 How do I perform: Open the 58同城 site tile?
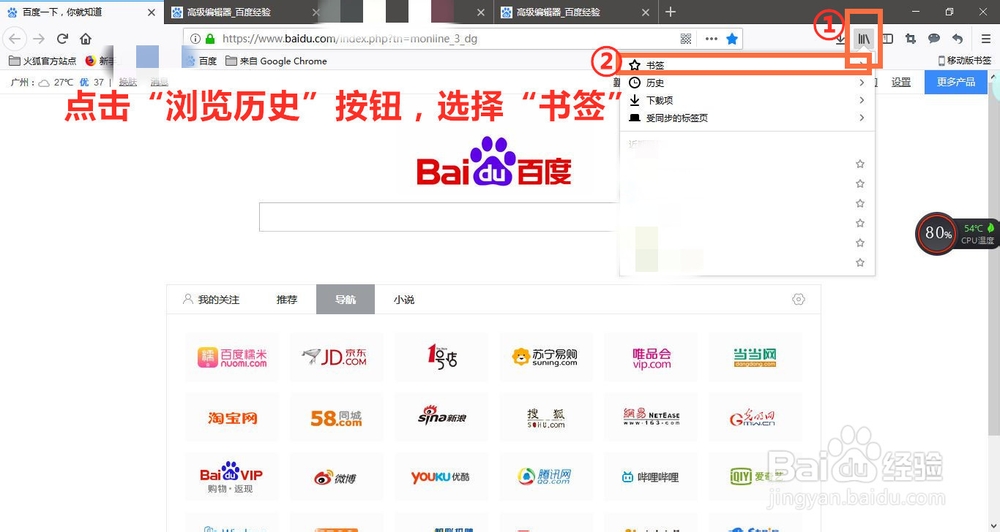(336, 418)
